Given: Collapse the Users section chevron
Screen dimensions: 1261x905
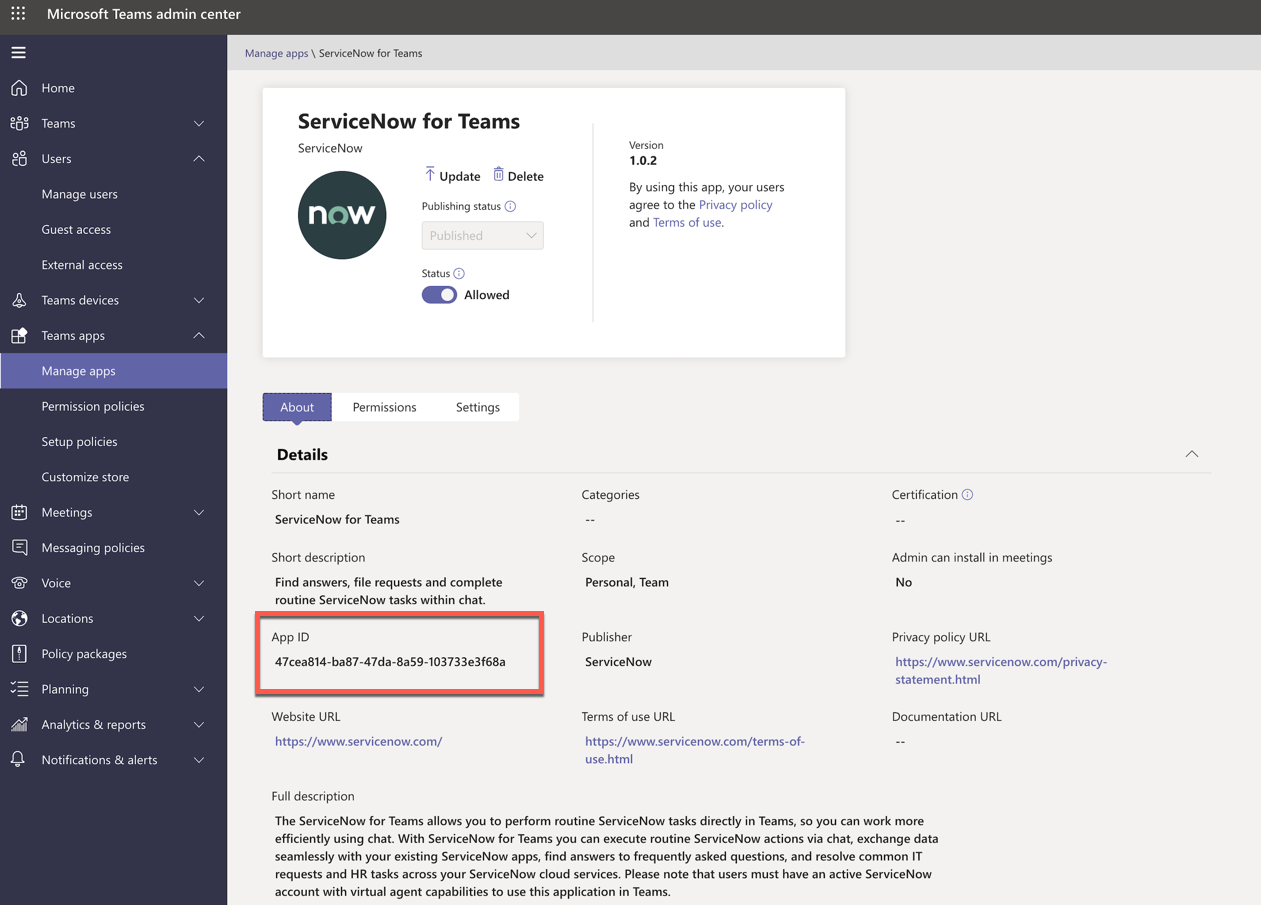Looking at the screenshot, I should [x=199, y=158].
